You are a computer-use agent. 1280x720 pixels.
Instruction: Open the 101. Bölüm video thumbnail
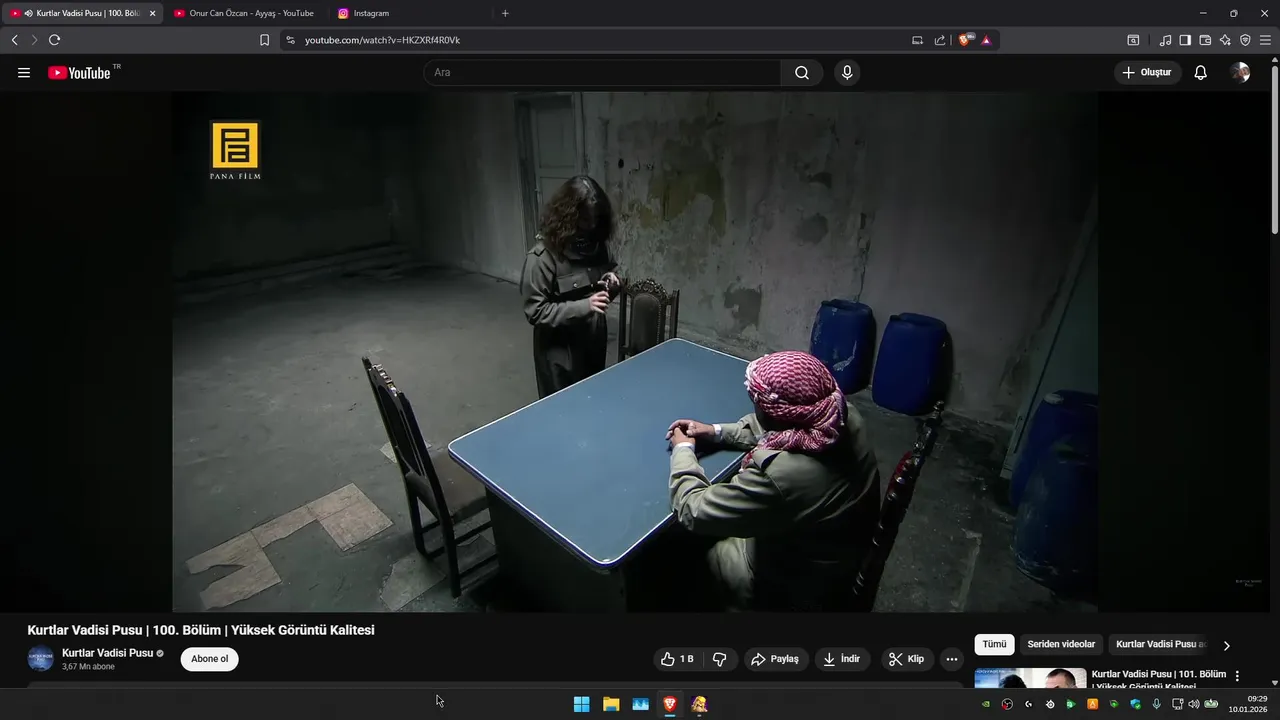pyautogui.click(x=1030, y=678)
